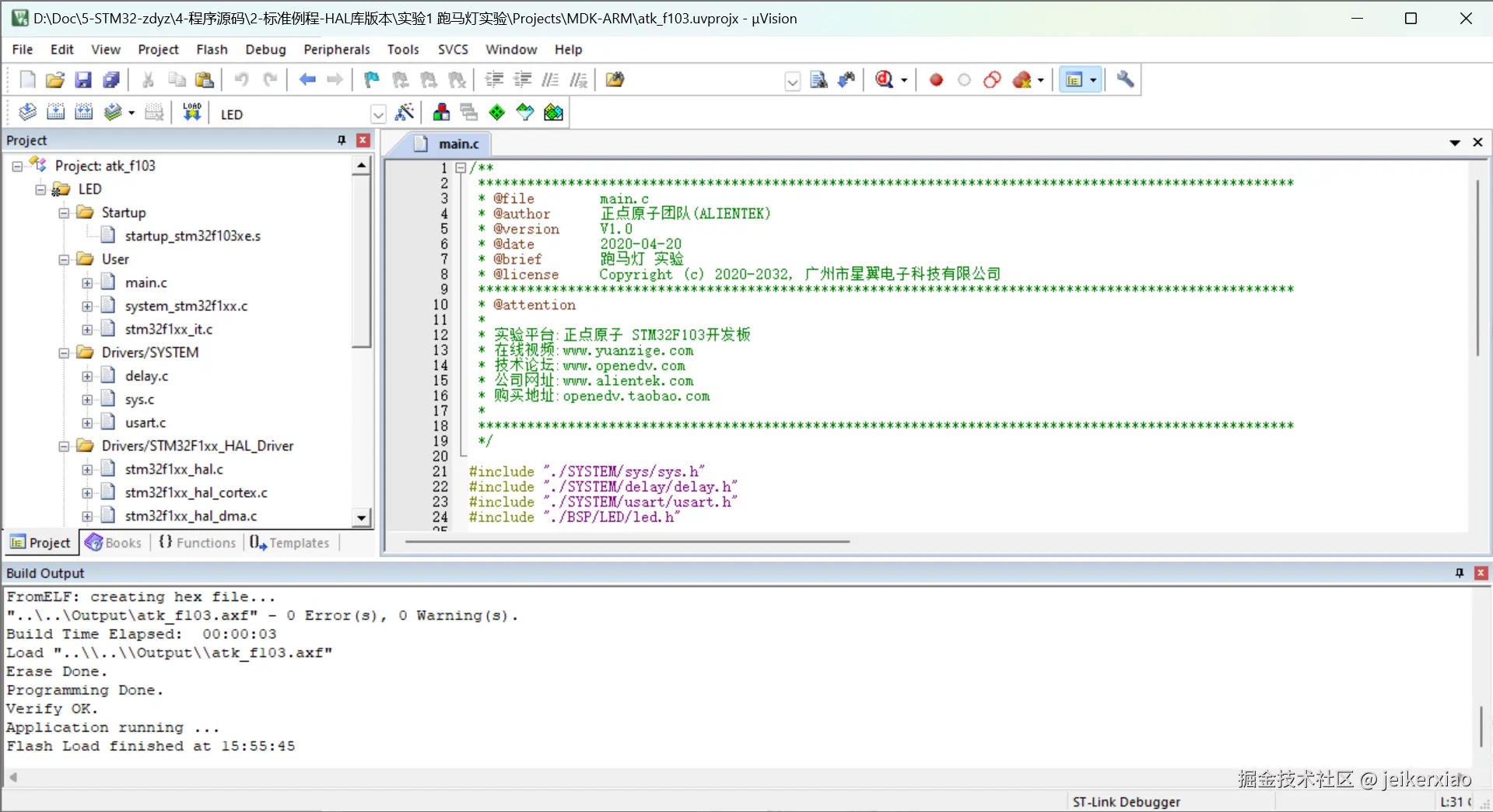Click the Select Software Packs icon
The image size is (1493, 812).
pyautogui.click(x=525, y=113)
